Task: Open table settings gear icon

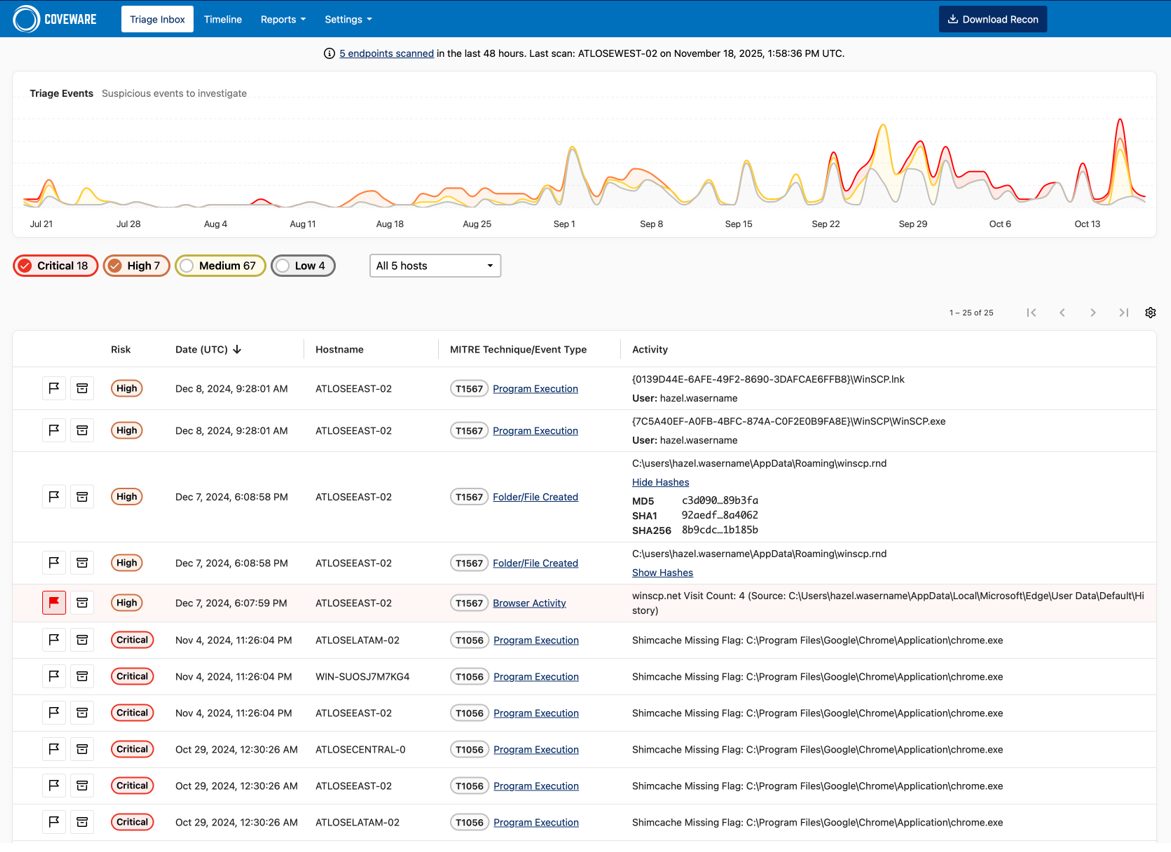Action: tap(1150, 313)
